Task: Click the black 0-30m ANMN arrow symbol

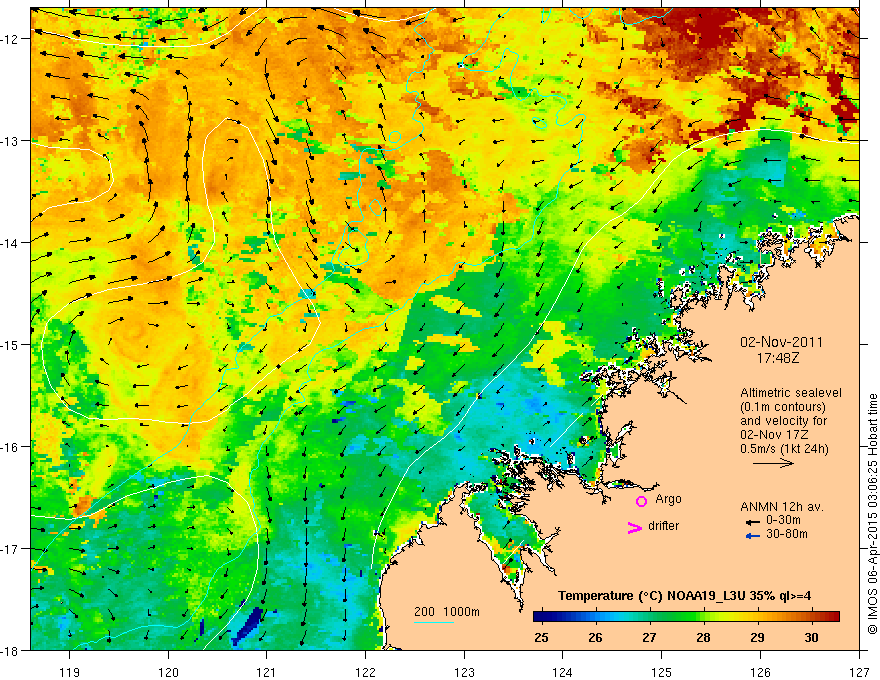Action: coord(753,522)
